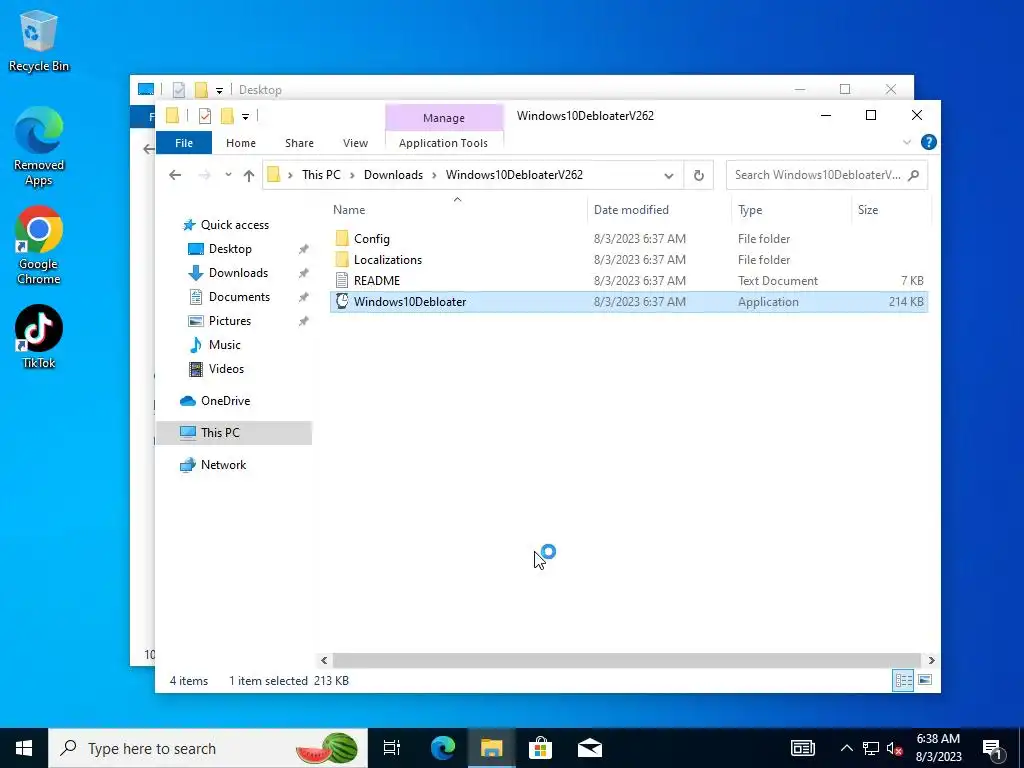Image resolution: width=1024 pixels, height=768 pixels.
Task: Expand the ribbon with the chevron
Action: point(906,142)
